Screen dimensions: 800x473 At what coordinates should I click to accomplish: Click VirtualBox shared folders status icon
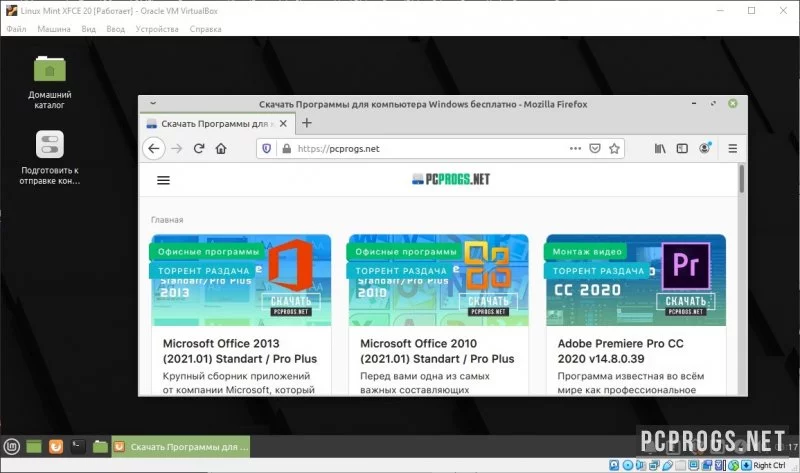[681, 465]
